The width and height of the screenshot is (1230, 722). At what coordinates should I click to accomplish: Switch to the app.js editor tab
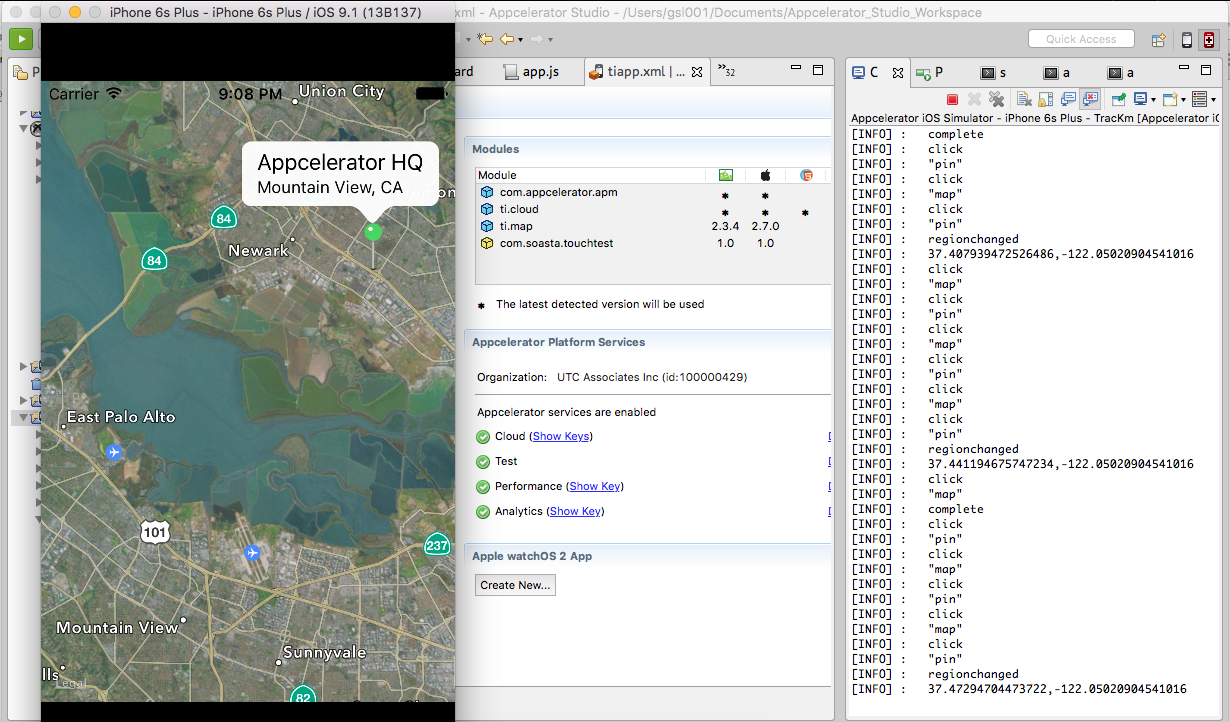(x=531, y=72)
